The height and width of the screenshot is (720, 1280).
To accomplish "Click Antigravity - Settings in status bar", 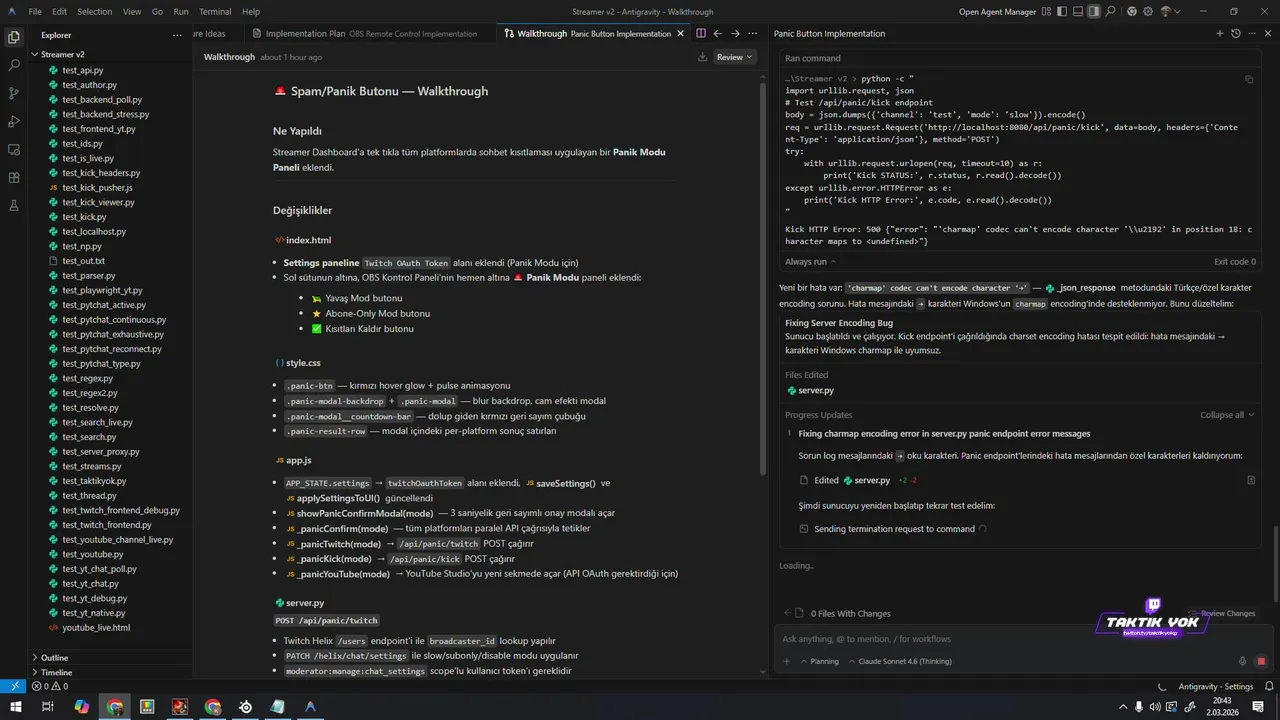I will pos(1215,687).
